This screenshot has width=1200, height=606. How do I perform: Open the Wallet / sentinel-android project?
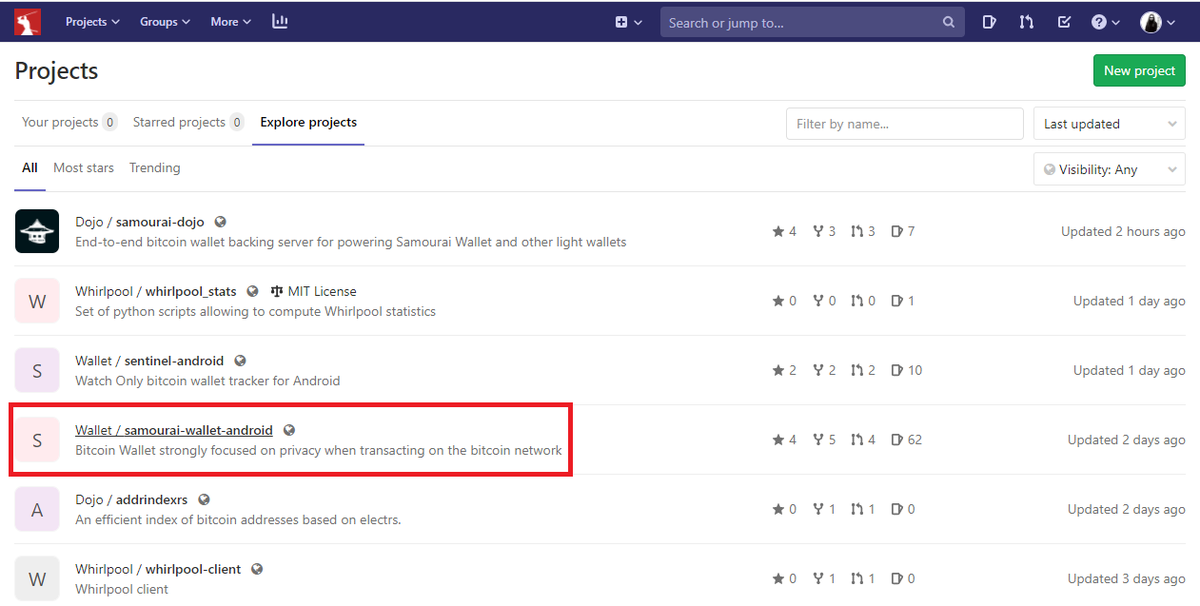pos(150,361)
